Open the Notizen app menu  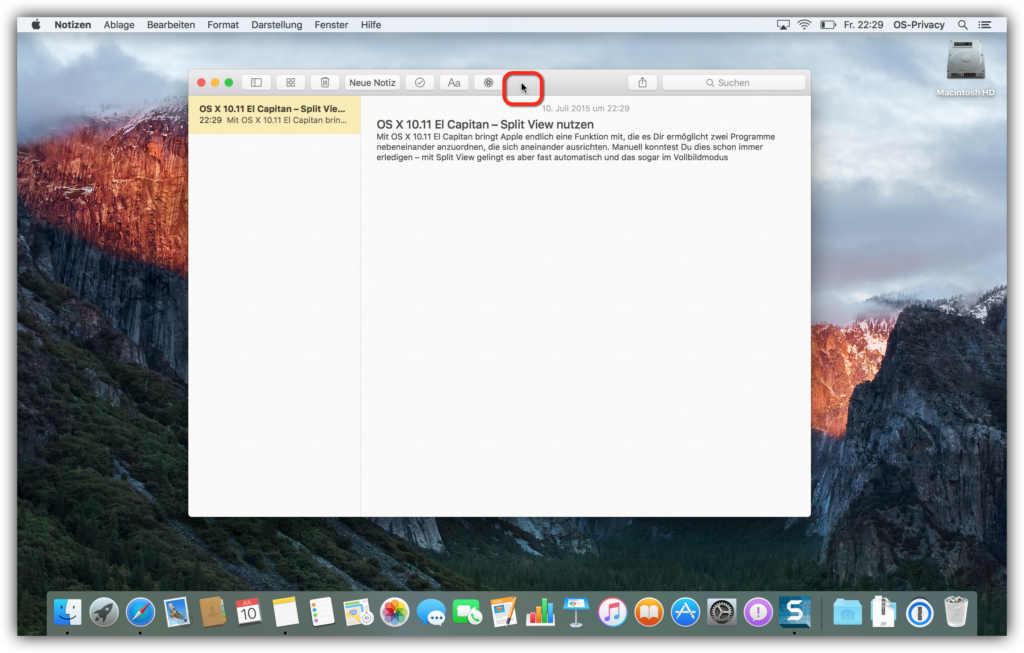coord(72,25)
